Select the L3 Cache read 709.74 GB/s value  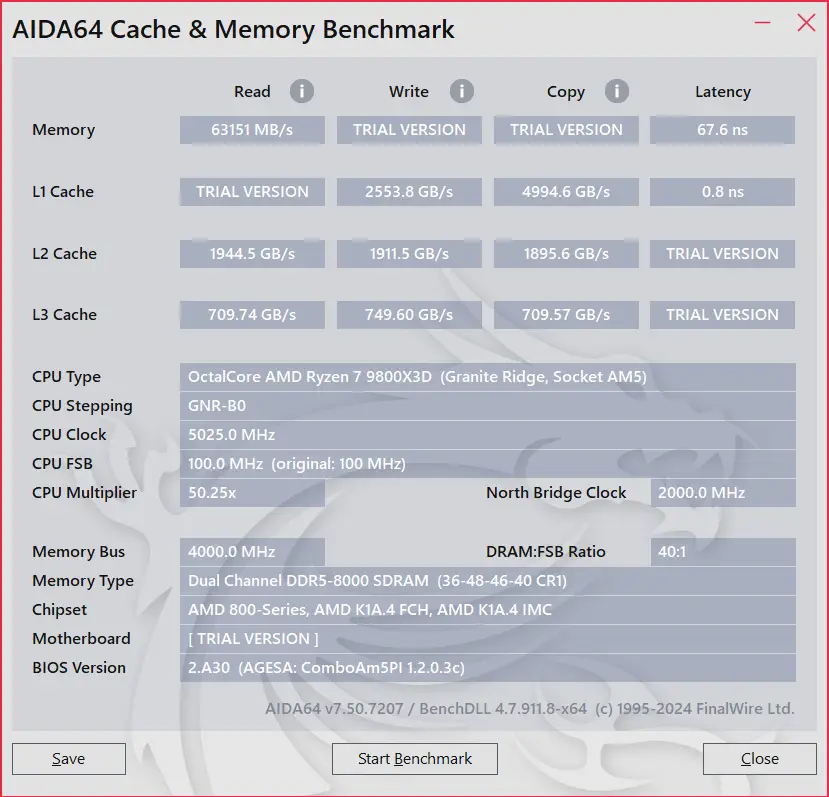coord(252,315)
